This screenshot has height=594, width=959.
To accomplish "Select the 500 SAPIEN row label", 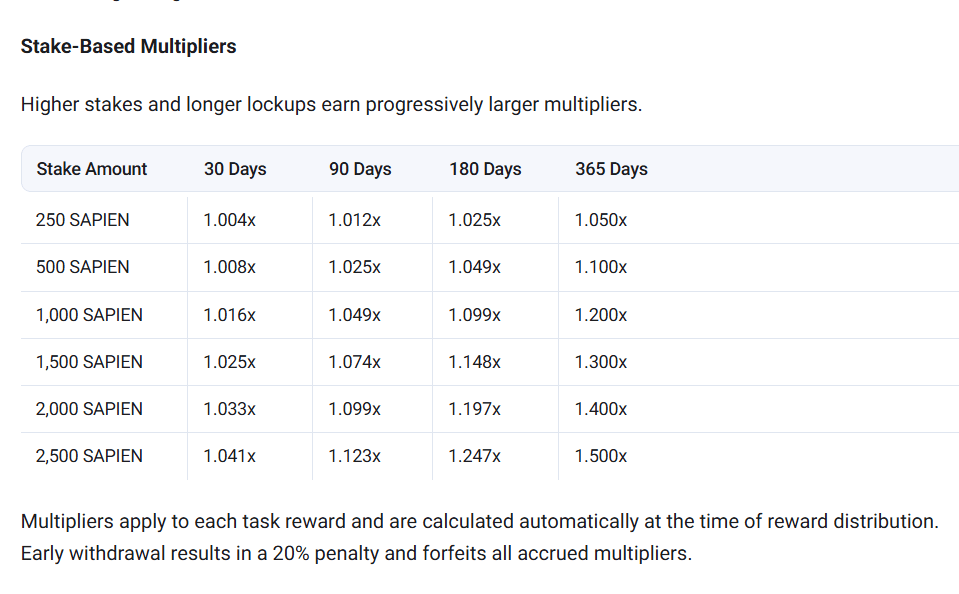I will click(x=82, y=267).
